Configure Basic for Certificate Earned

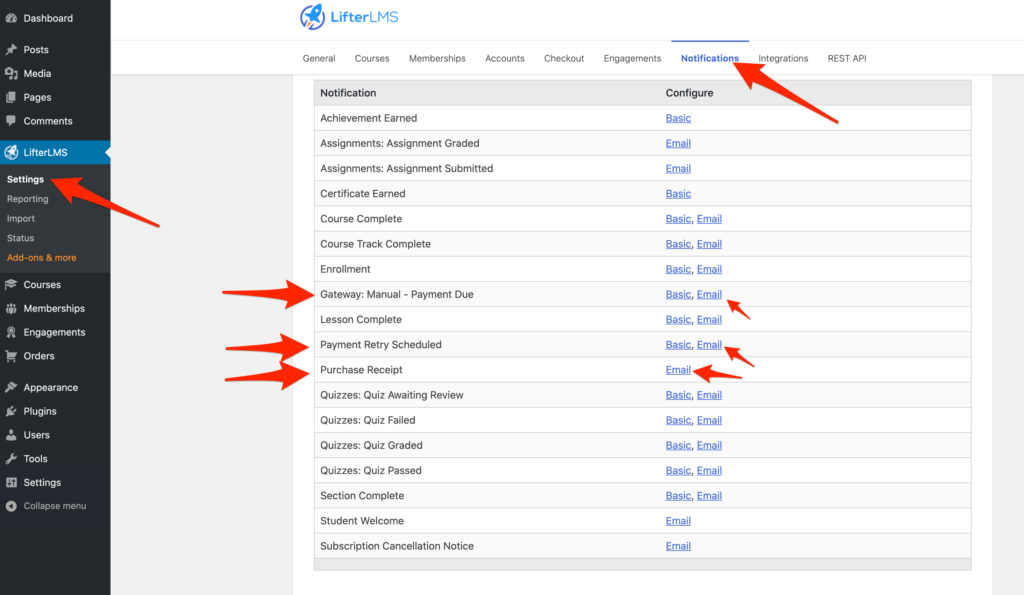coord(678,193)
